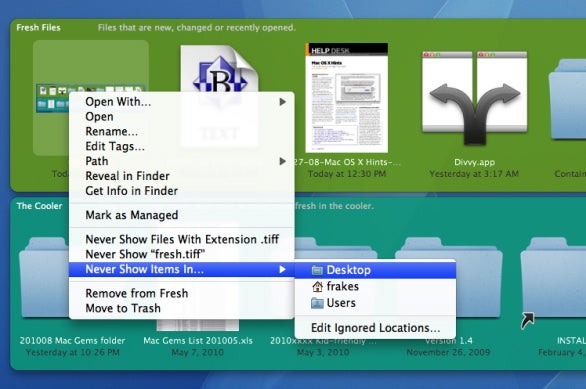
Task: Select Mark as Managed
Action: (x=182, y=215)
